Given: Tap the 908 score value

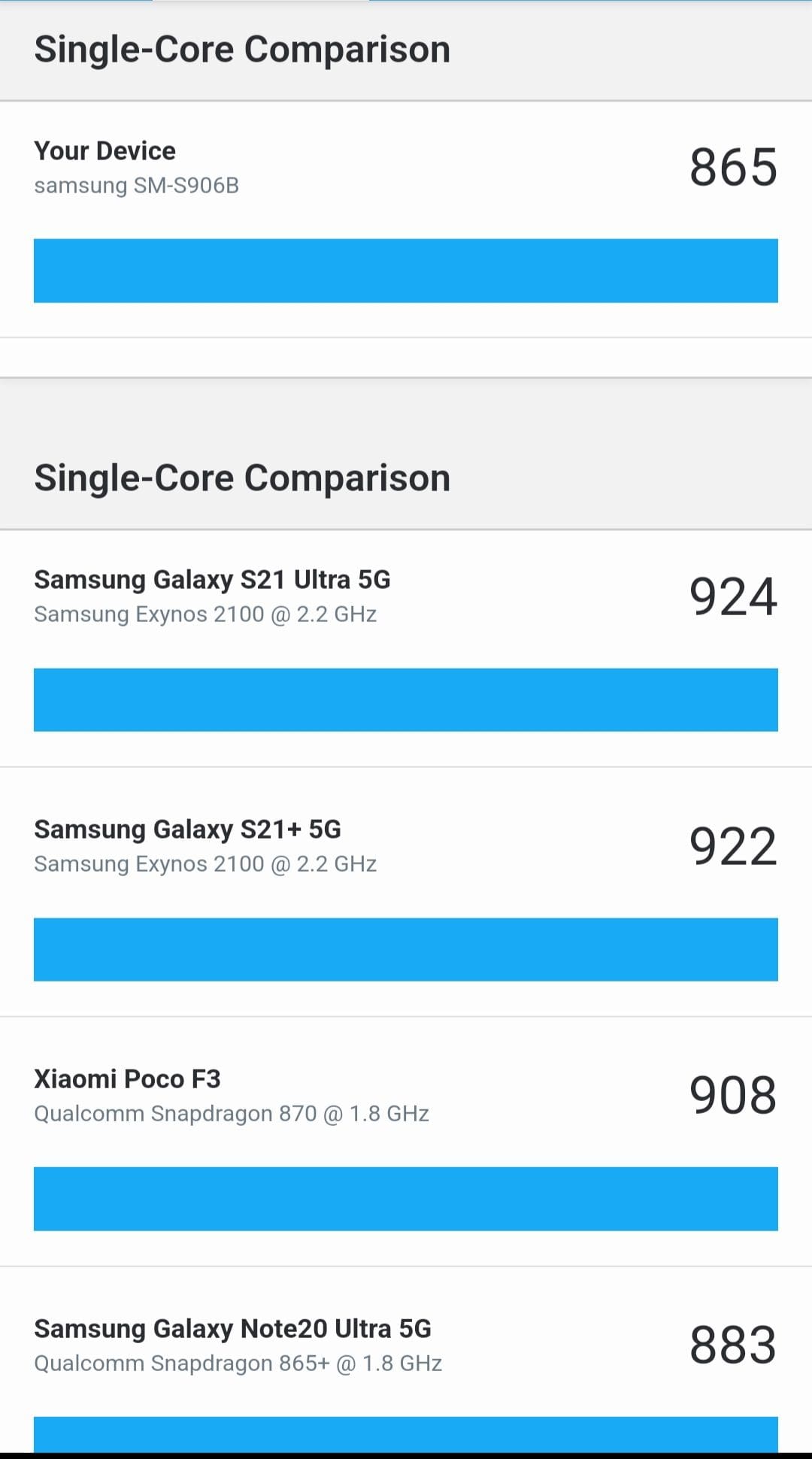Looking at the screenshot, I should pyautogui.click(x=733, y=1096).
